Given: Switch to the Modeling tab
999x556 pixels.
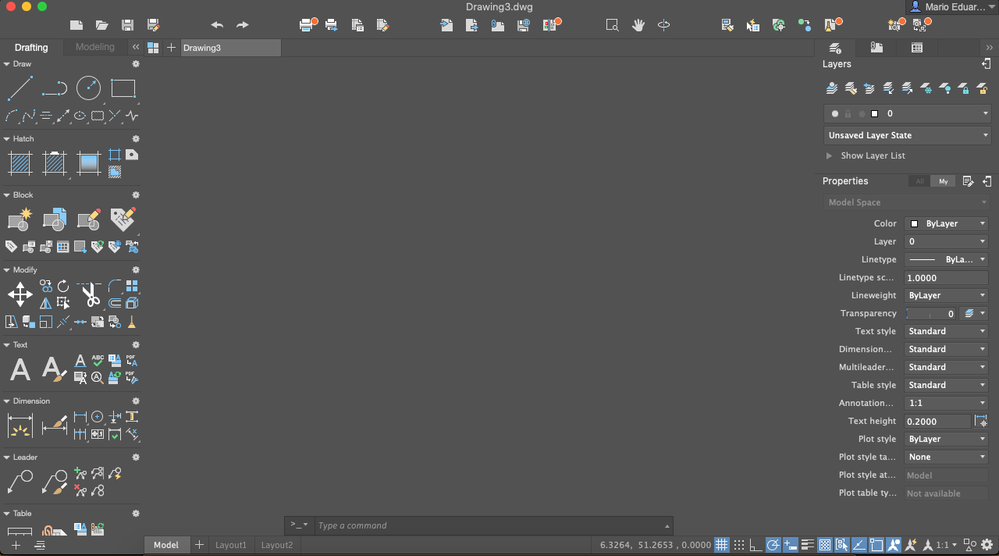Looking at the screenshot, I should [x=95, y=47].
